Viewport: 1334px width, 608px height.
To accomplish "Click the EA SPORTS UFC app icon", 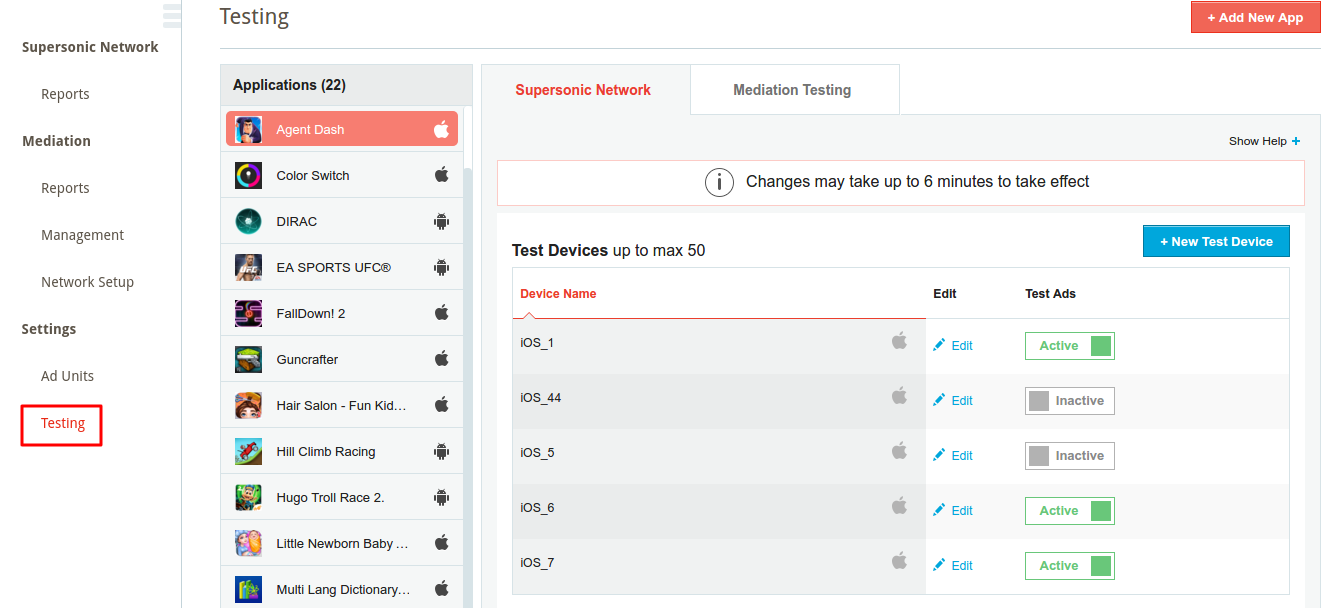I will click(249, 268).
